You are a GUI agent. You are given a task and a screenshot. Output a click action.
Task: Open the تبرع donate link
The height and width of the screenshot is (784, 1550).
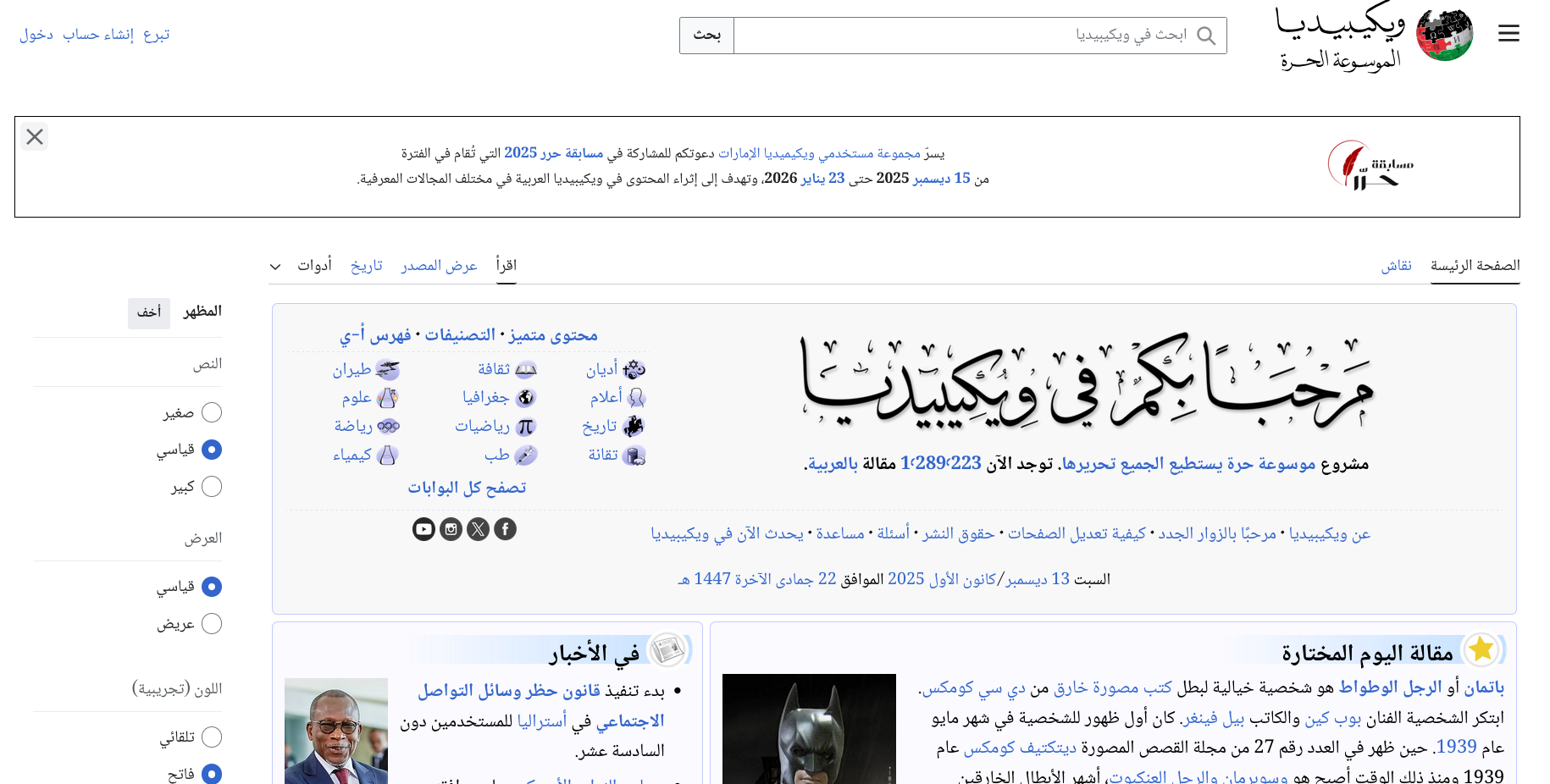[157, 35]
